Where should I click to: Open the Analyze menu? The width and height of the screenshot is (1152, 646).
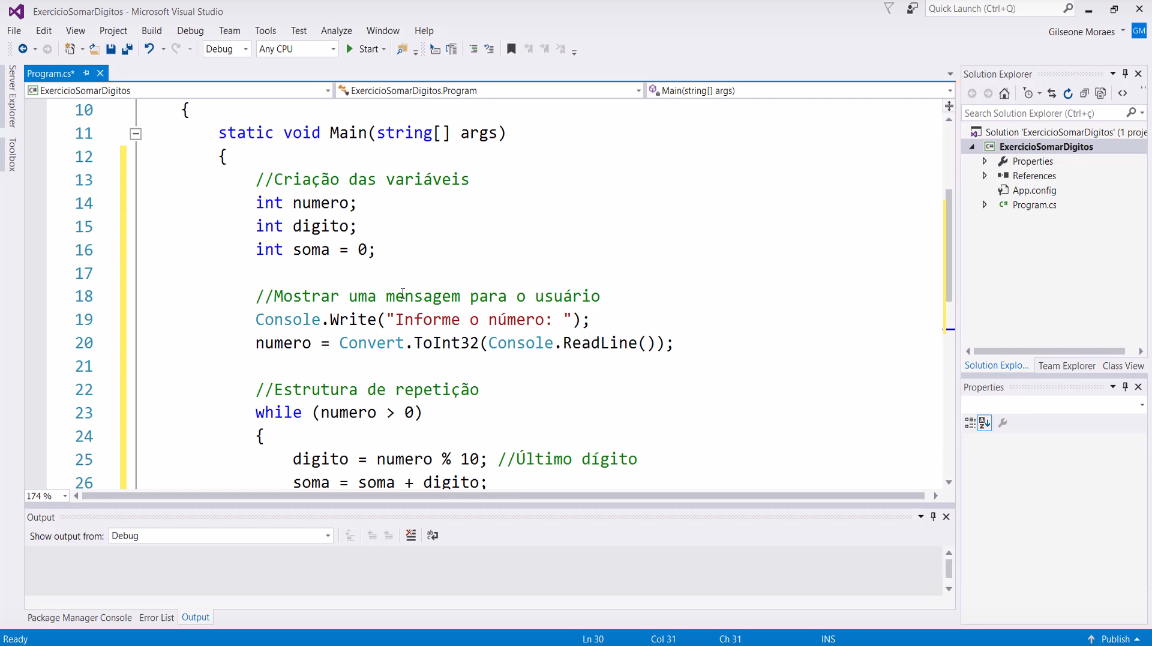pyautogui.click(x=336, y=31)
